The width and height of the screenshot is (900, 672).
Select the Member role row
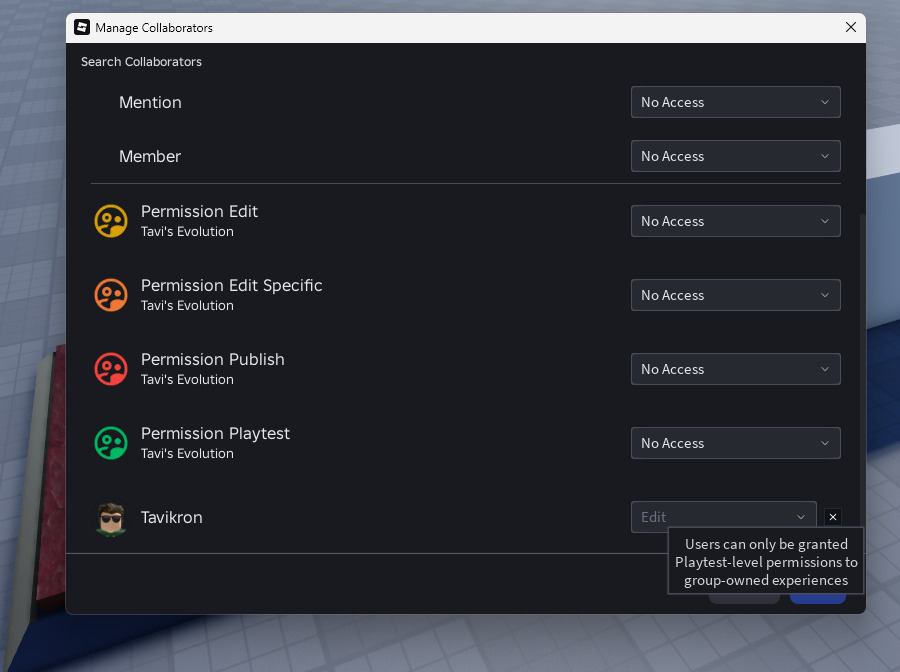coord(465,156)
